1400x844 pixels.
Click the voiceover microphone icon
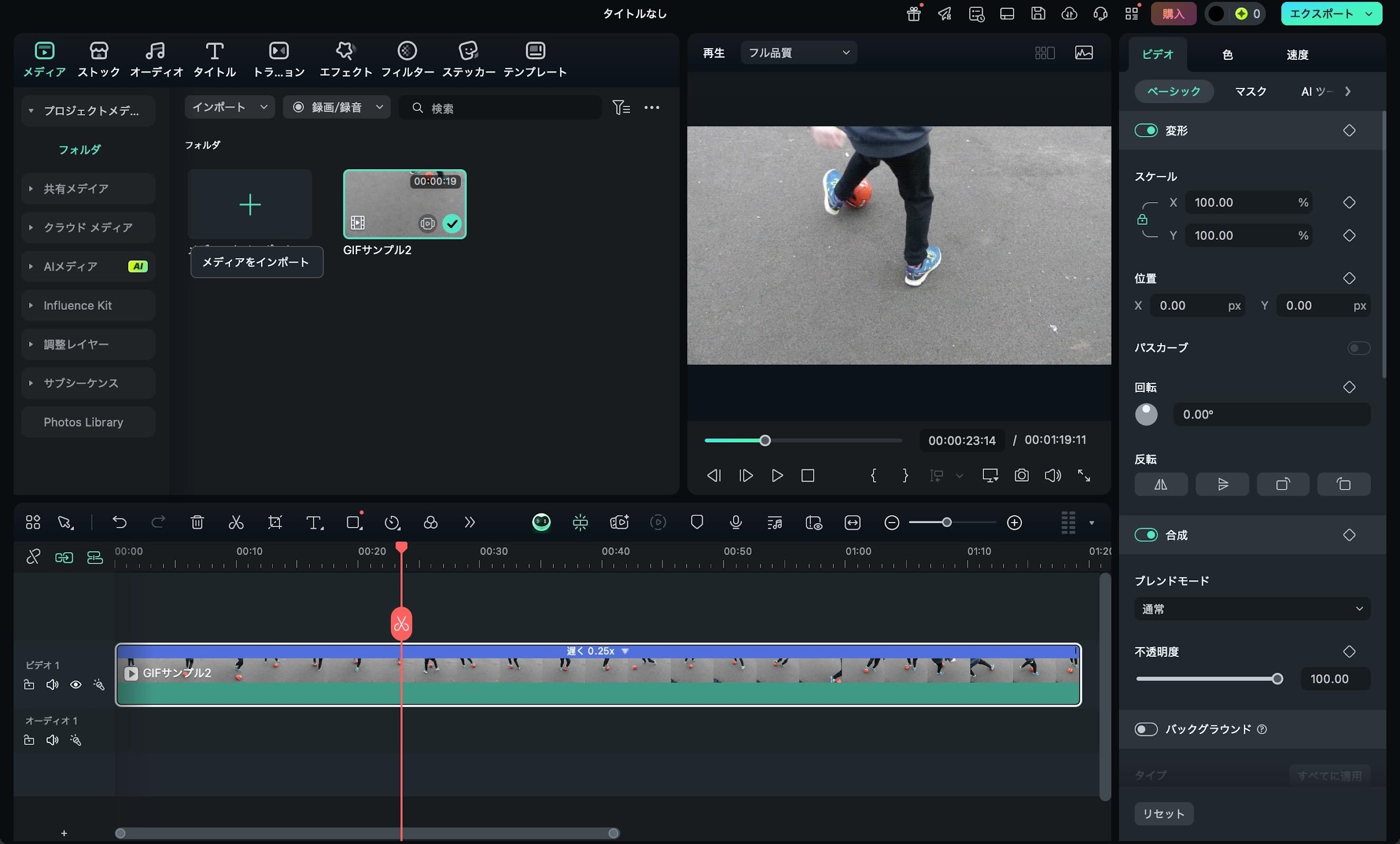point(736,522)
